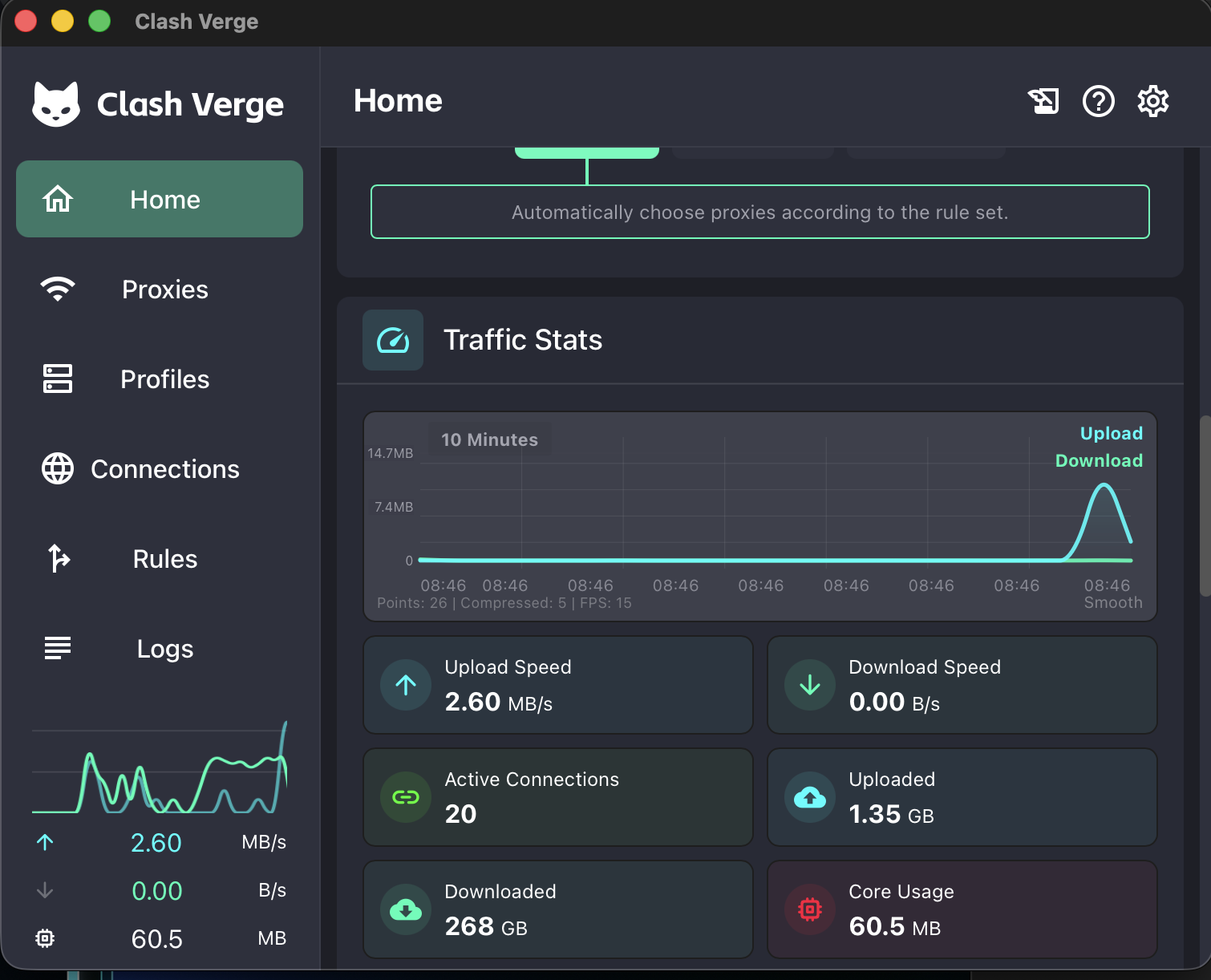Click the Core Usage chip icon
The width and height of the screenshot is (1211, 980).
[810, 909]
